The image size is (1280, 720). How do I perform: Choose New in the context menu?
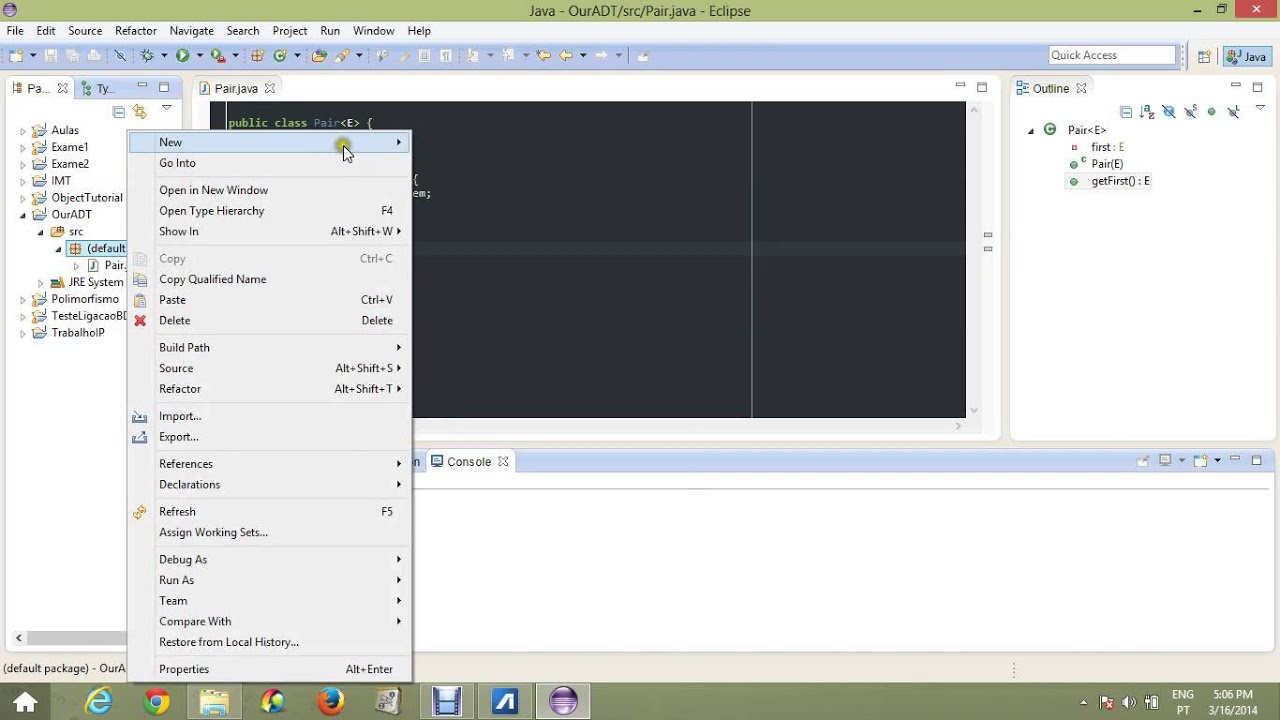(x=270, y=142)
